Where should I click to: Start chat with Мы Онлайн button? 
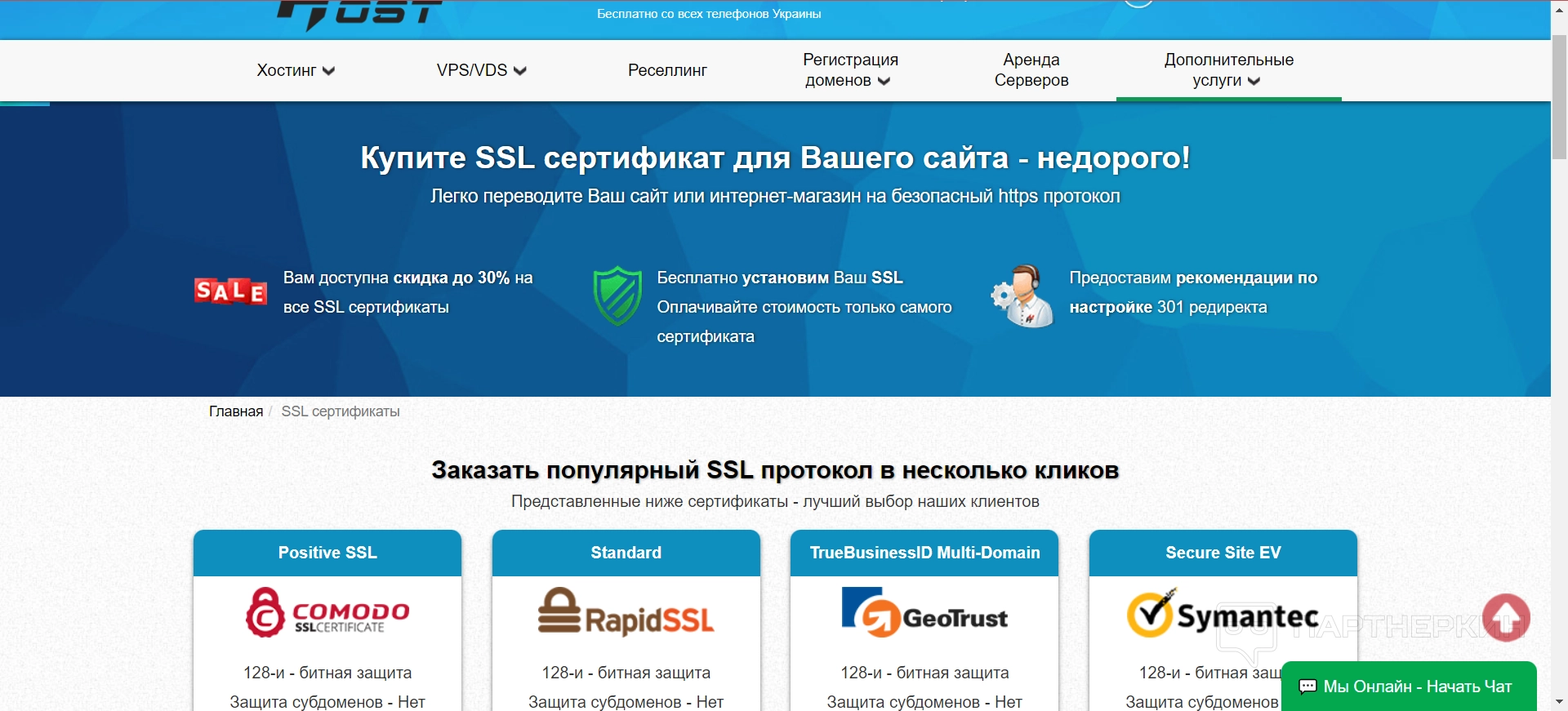point(1409,687)
